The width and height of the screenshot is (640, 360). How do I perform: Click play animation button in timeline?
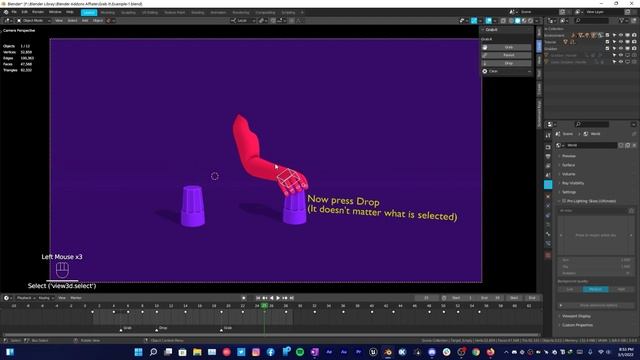click(x=278, y=298)
